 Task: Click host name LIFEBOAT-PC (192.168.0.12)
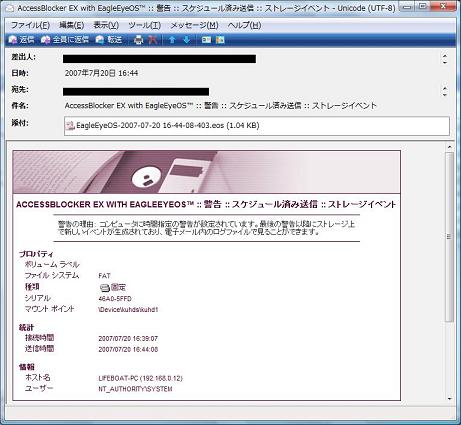[x=140, y=378]
